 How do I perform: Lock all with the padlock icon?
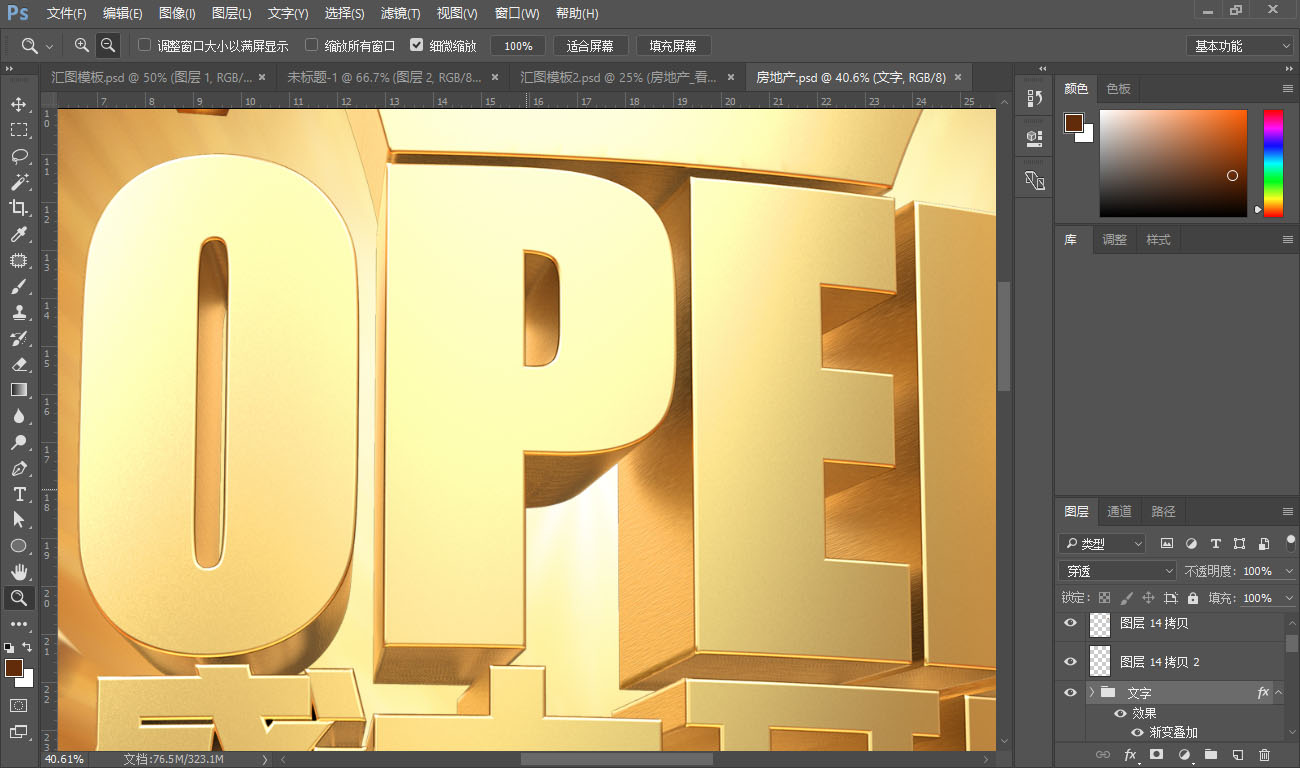[1192, 598]
